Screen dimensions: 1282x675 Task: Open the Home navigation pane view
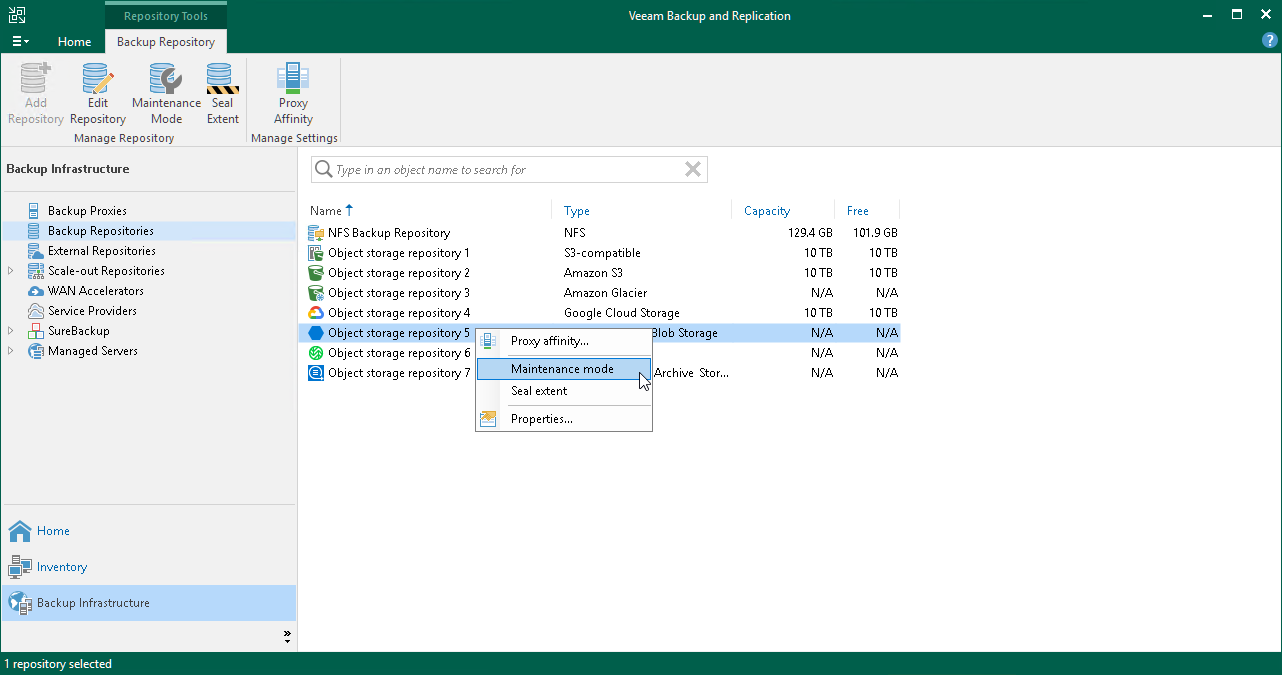tap(149, 531)
